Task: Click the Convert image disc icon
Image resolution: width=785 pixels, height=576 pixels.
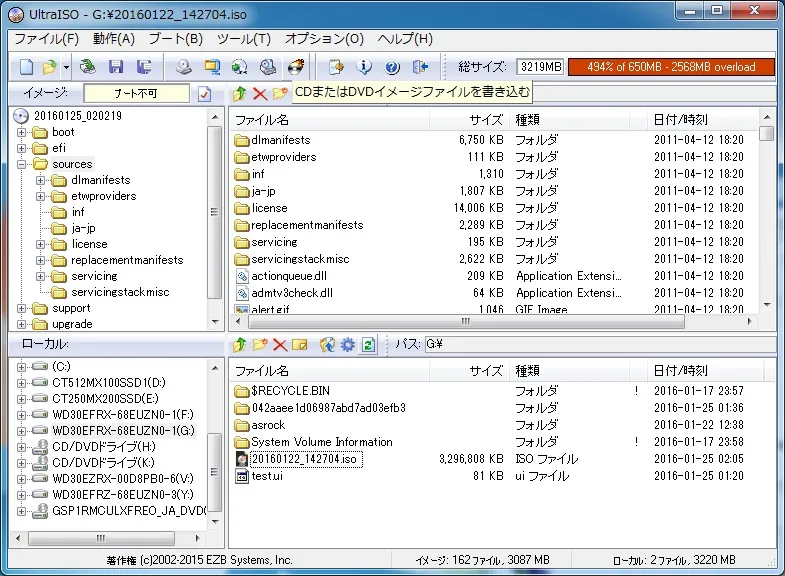Action: pos(240,67)
